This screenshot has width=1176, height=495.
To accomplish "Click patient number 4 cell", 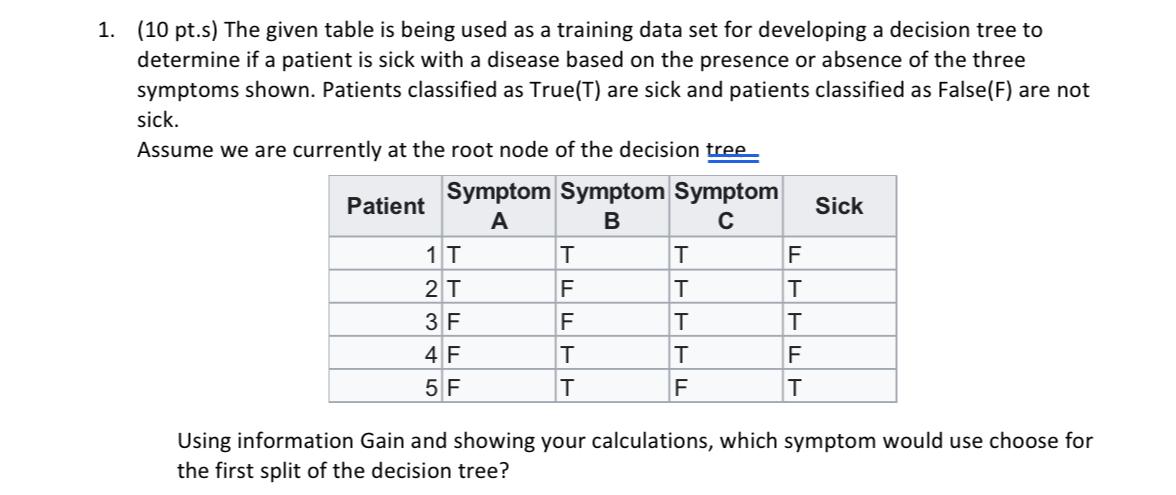I will click(386, 353).
